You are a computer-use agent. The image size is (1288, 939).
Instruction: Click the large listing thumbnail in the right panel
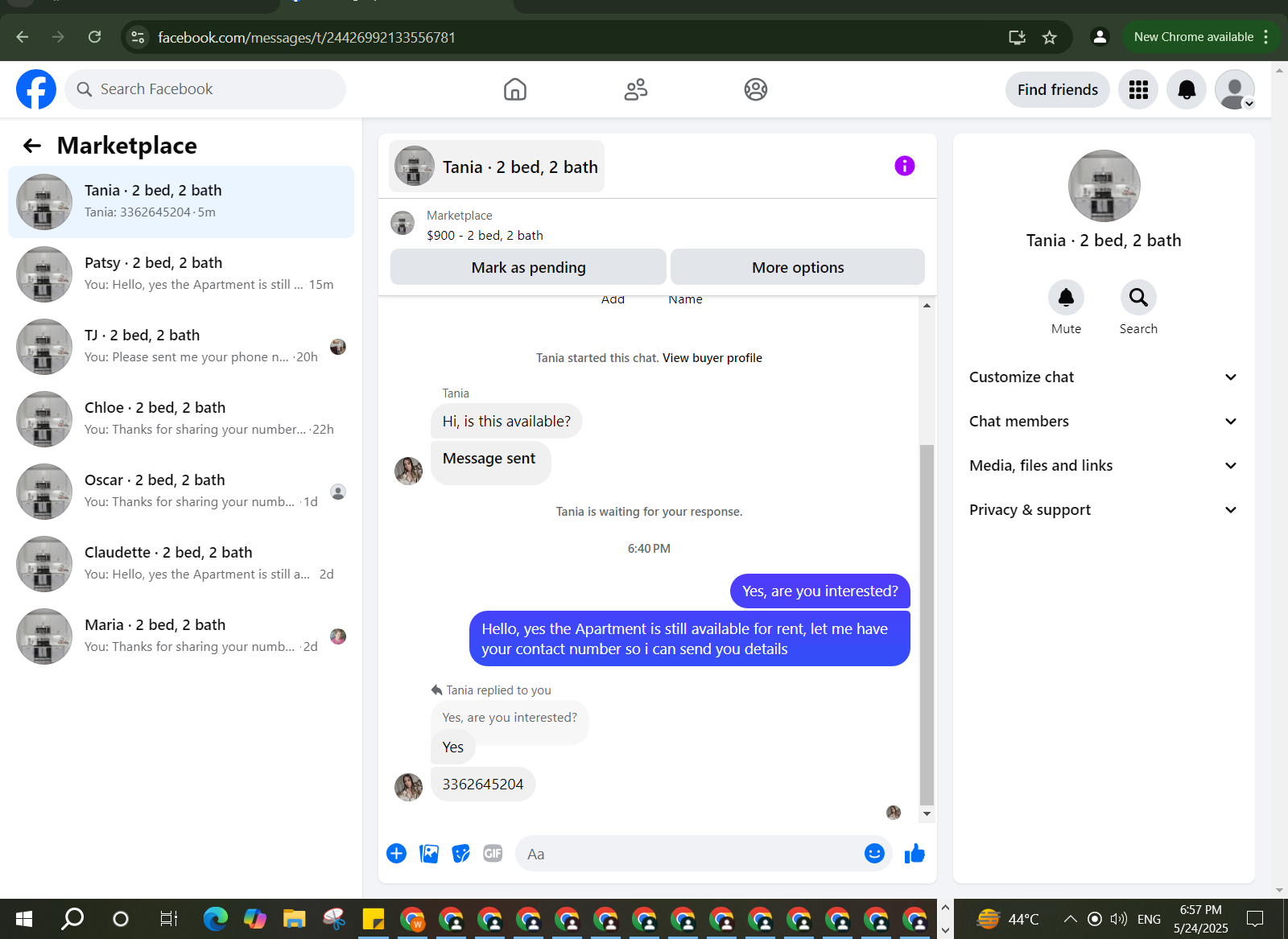(1104, 186)
